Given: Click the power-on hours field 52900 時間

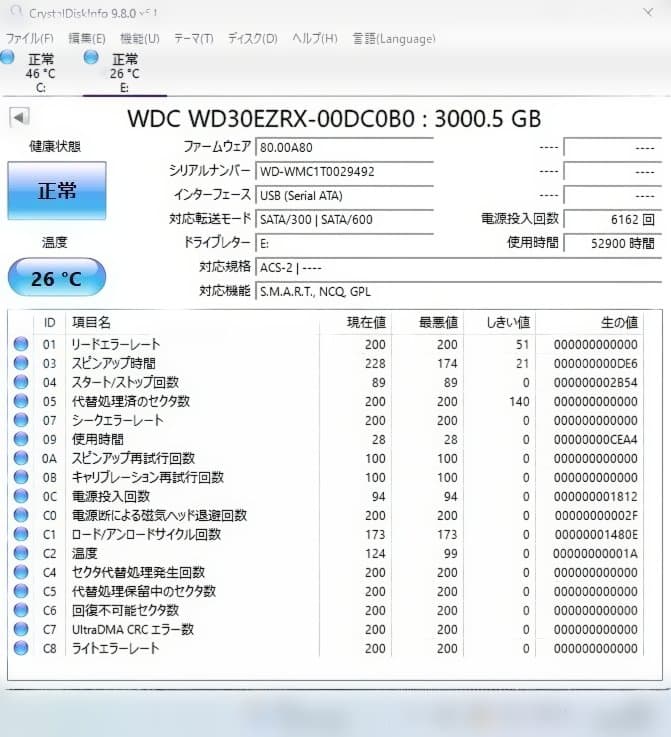Looking at the screenshot, I should click(612, 243).
